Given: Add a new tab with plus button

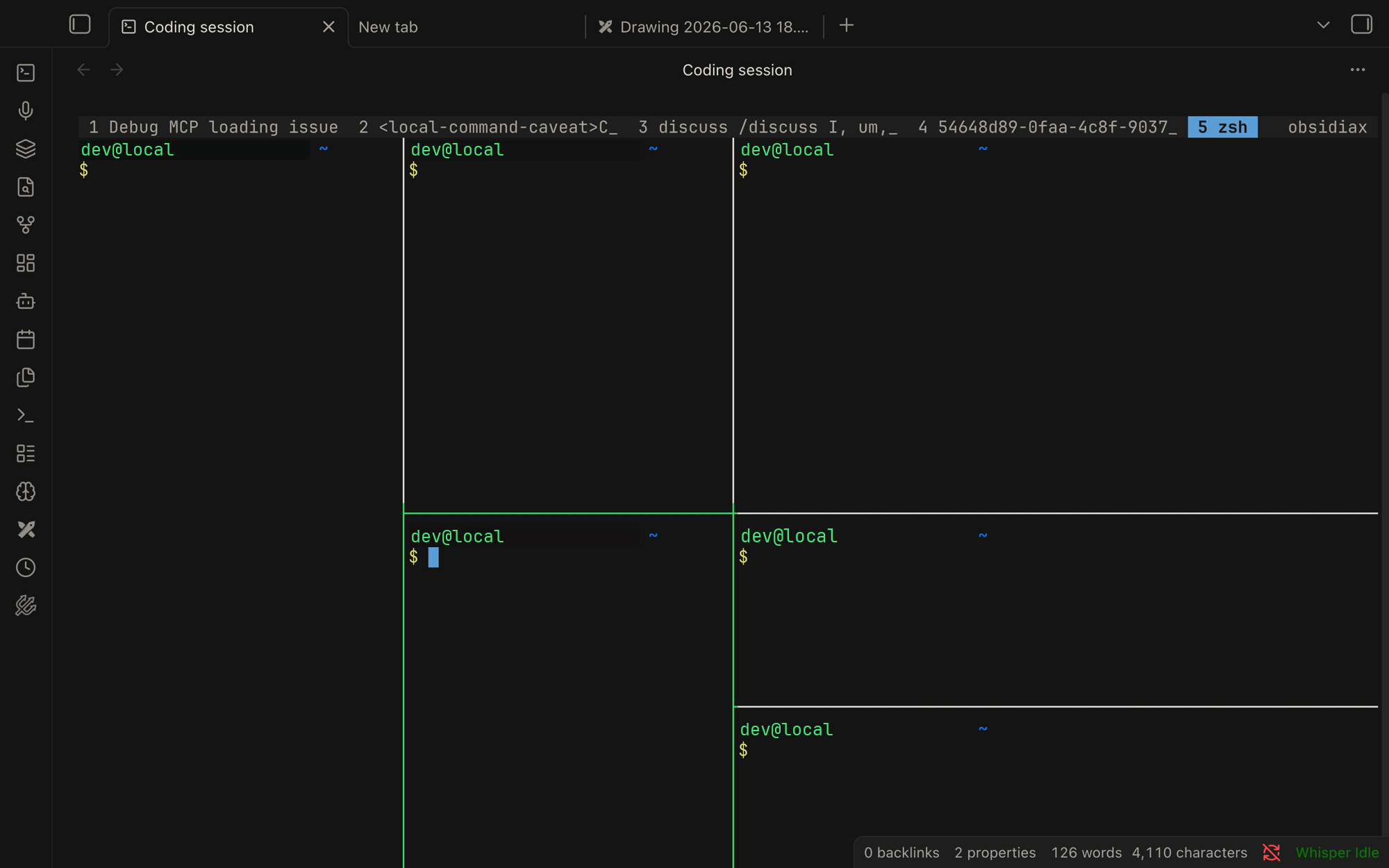Looking at the screenshot, I should click(846, 26).
